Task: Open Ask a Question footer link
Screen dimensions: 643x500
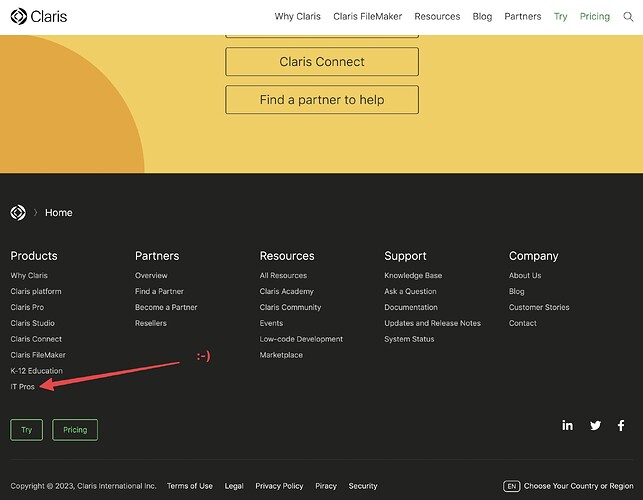Action: click(x=410, y=291)
